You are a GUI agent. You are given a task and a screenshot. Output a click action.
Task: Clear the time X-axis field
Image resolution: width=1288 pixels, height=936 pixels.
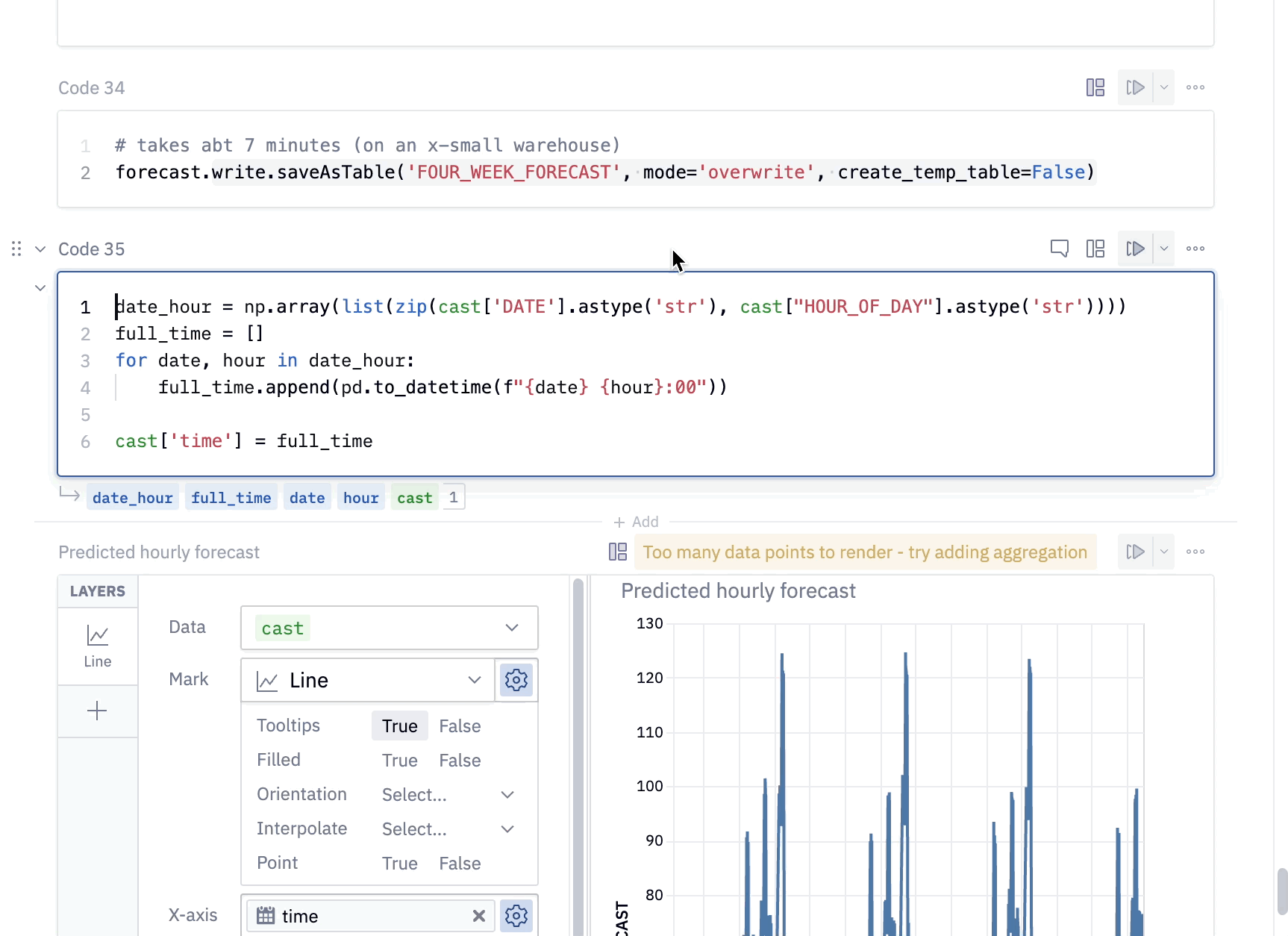[x=478, y=916]
